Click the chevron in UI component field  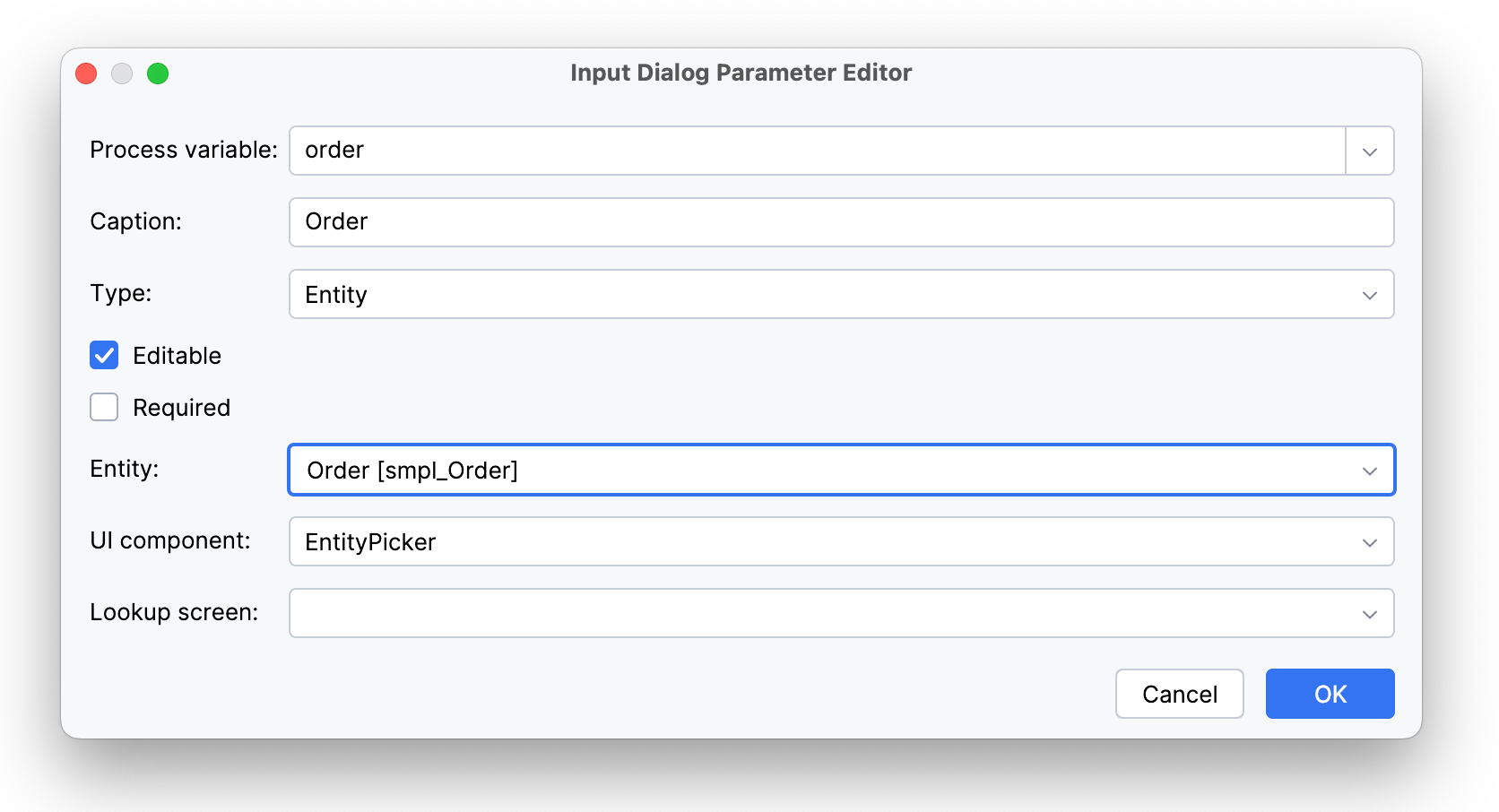1369,542
